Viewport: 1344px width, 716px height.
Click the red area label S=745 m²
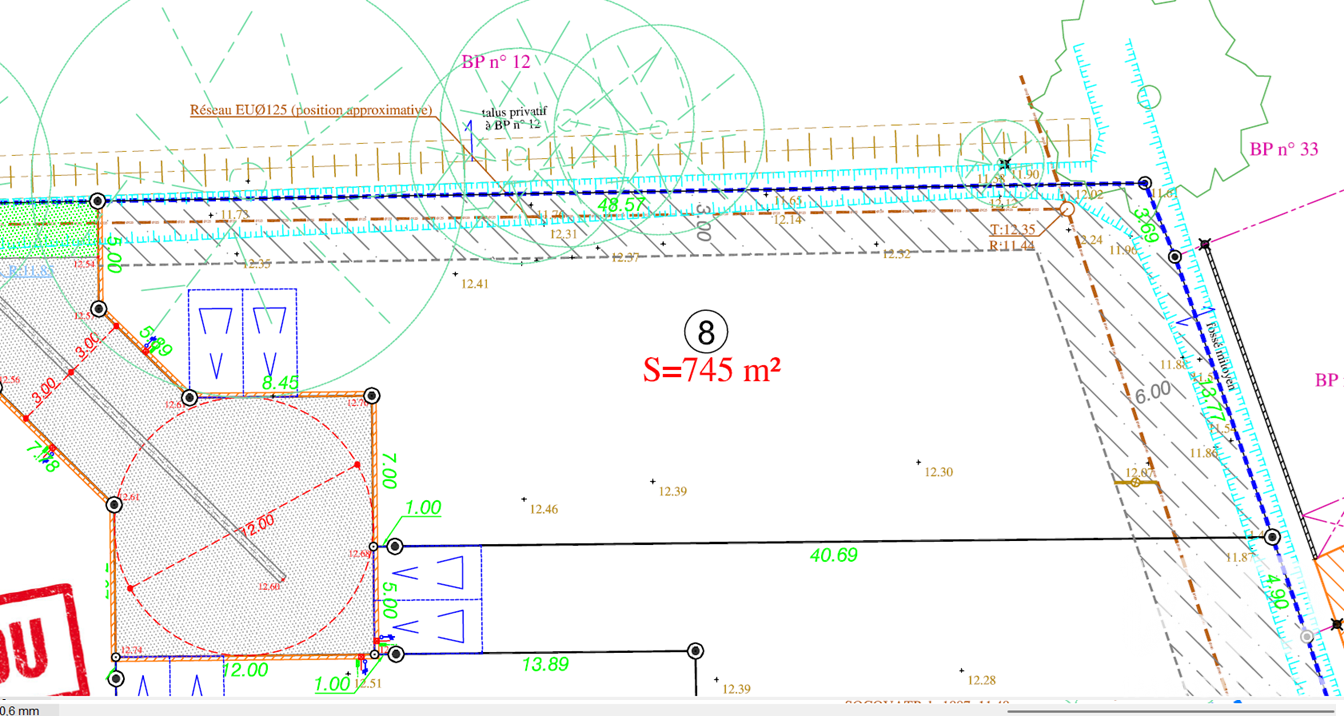tap(711, 369)
